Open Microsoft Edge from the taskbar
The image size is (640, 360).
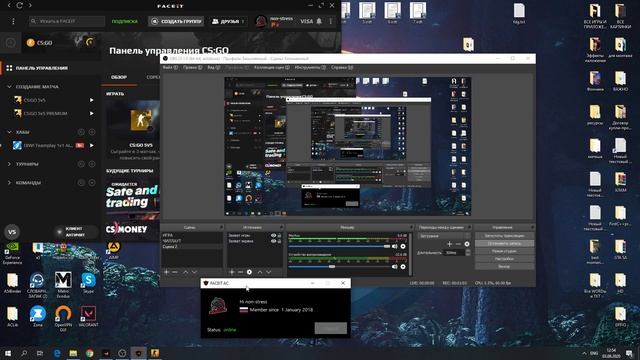click(x=57, y=353)
